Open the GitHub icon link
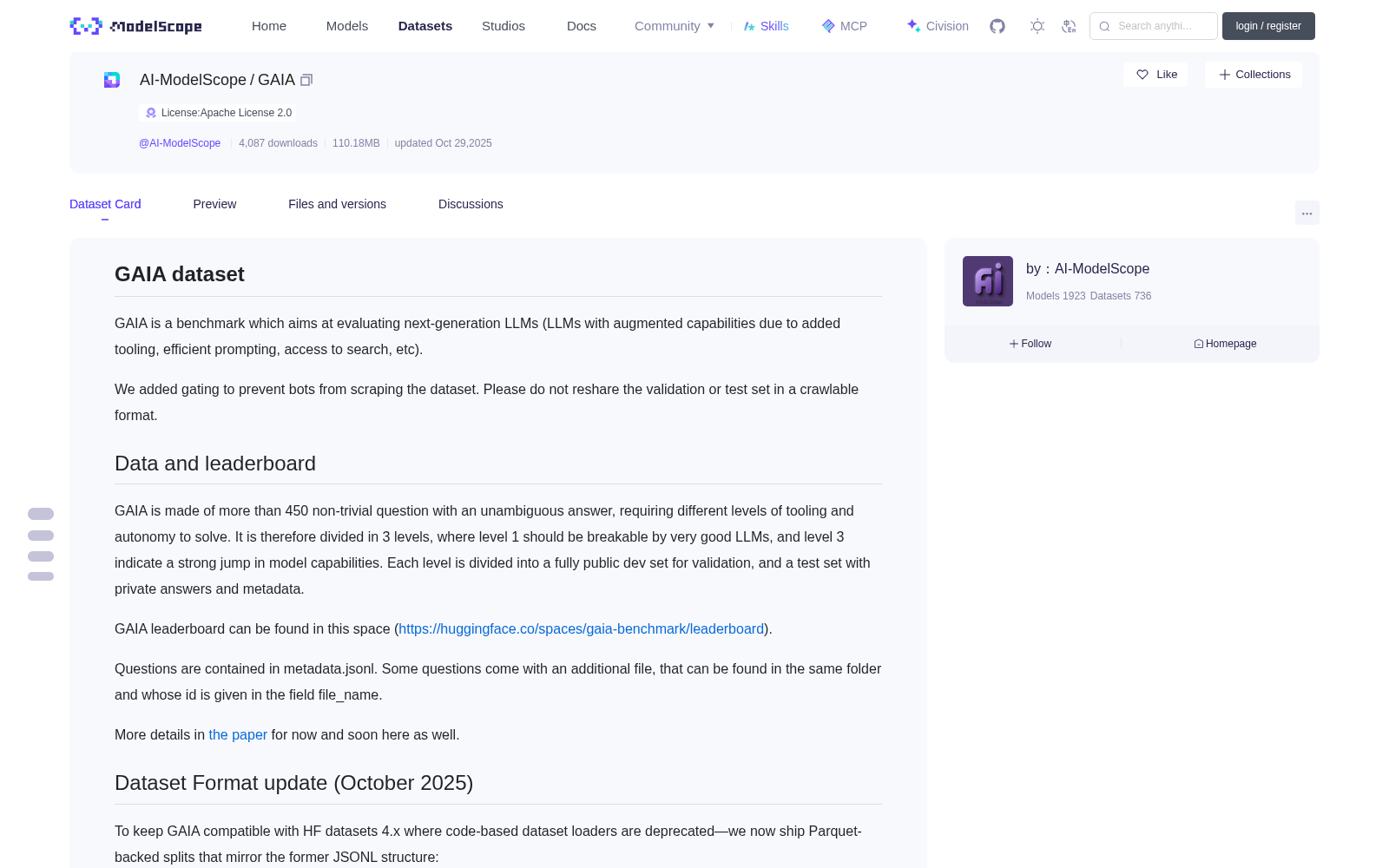The width and height of the screenshot is (1389, 868). (x=997, y=26)
